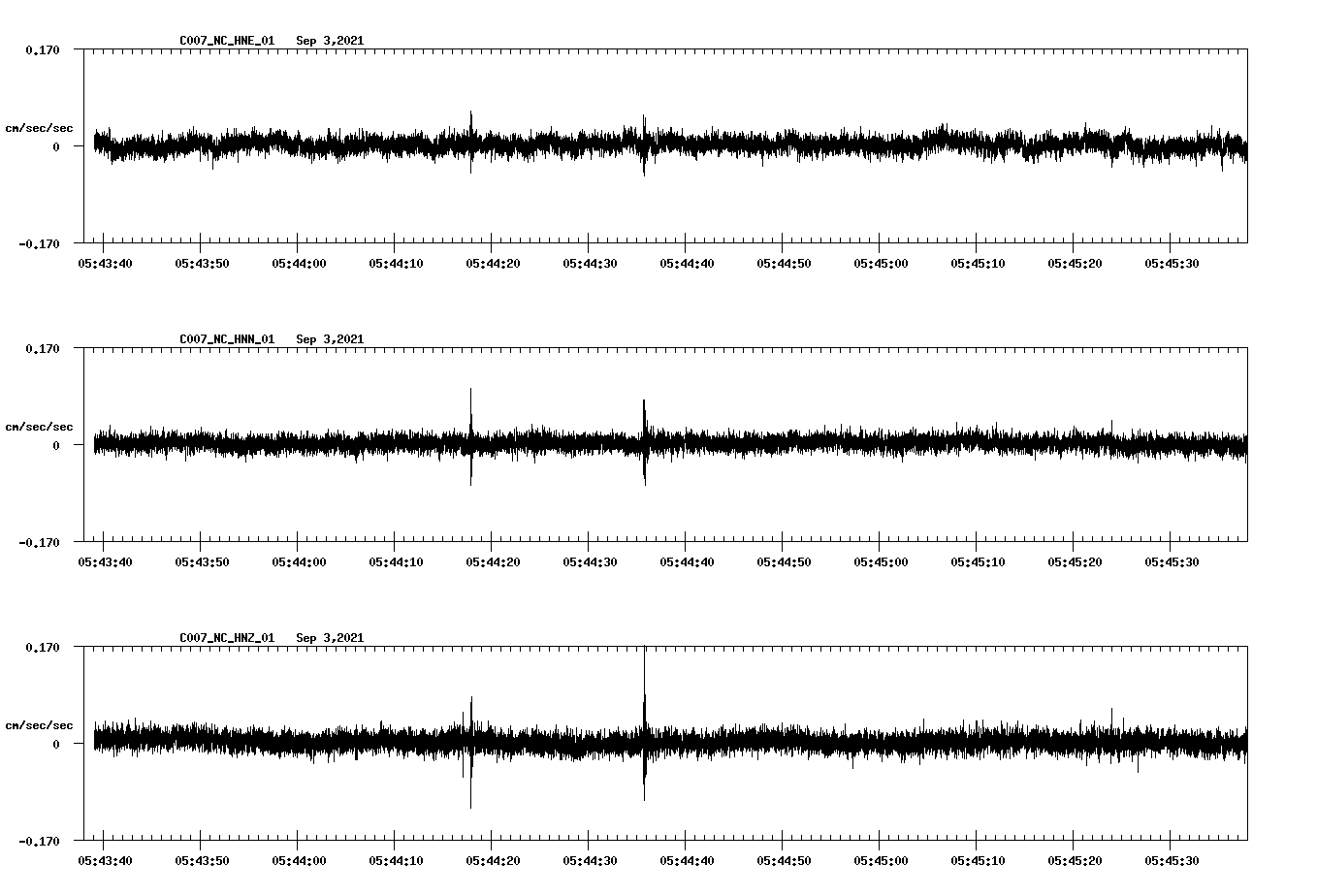Click the 05:45:00 time label under HNE plot
This screenshot has height=896, width=1317.
pos(881,263)
